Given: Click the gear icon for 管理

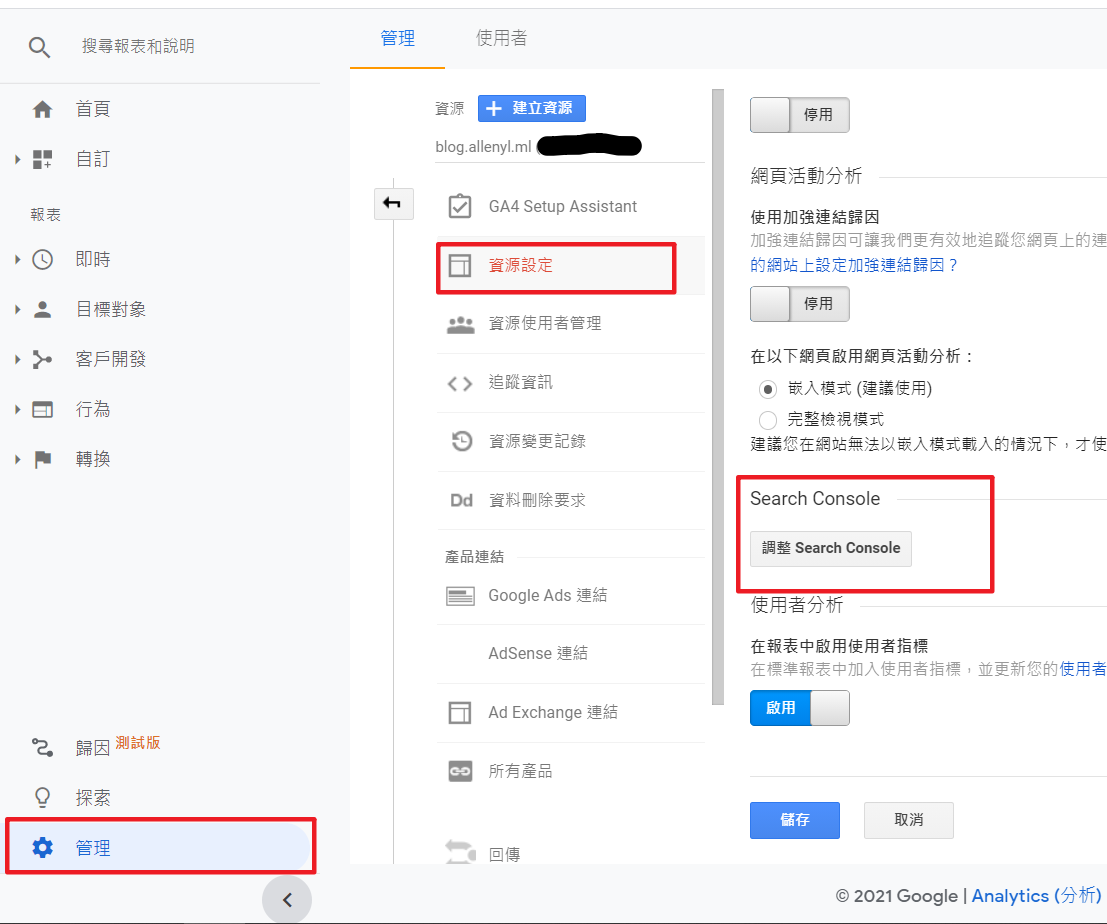Looking at the screenshot, I should (x=42, y=847).
